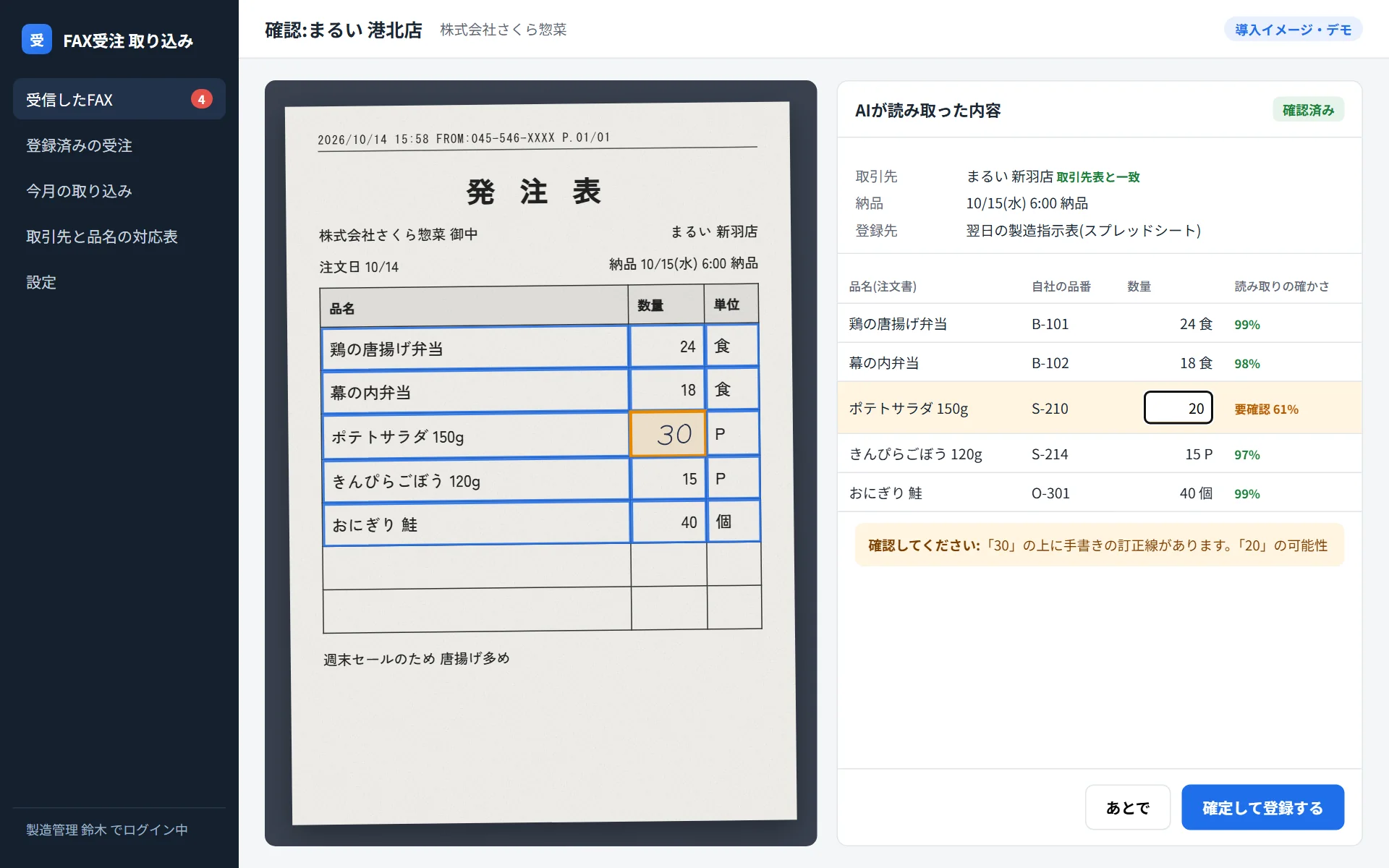The image size is (1389, 868).
Task: Click the あとで button
Action: coord(1127,807)
